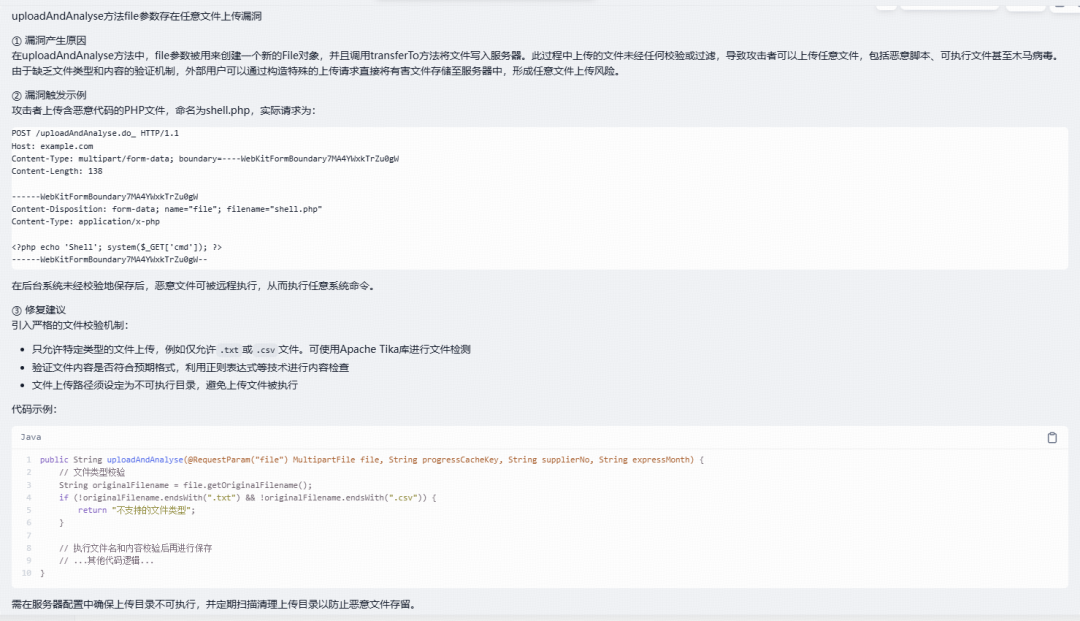Click the inline .txt code tag
The image size is (1080, 621).
[229, 350]
